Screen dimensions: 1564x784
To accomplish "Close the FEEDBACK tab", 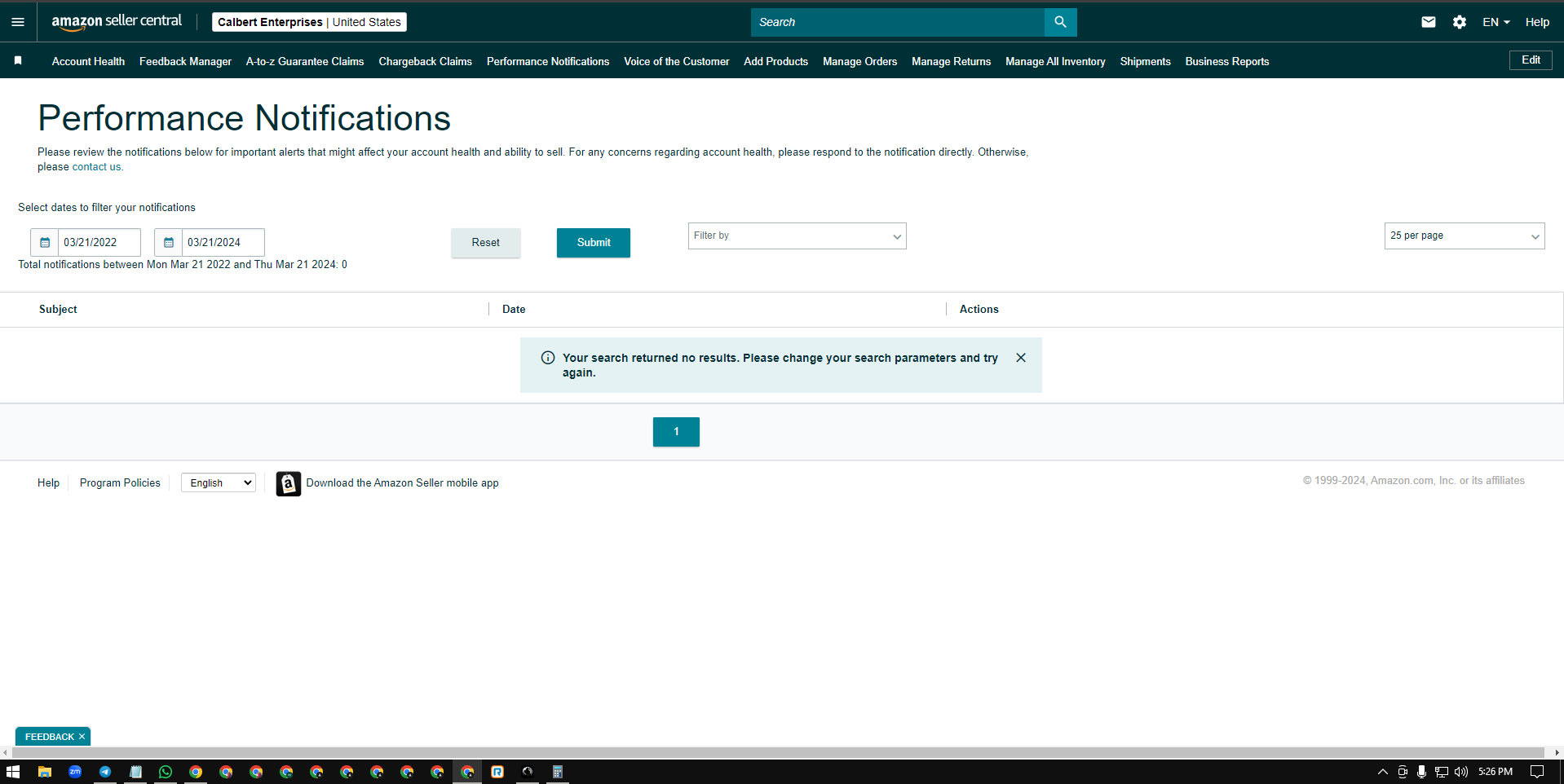I will (x=82, y=737).
